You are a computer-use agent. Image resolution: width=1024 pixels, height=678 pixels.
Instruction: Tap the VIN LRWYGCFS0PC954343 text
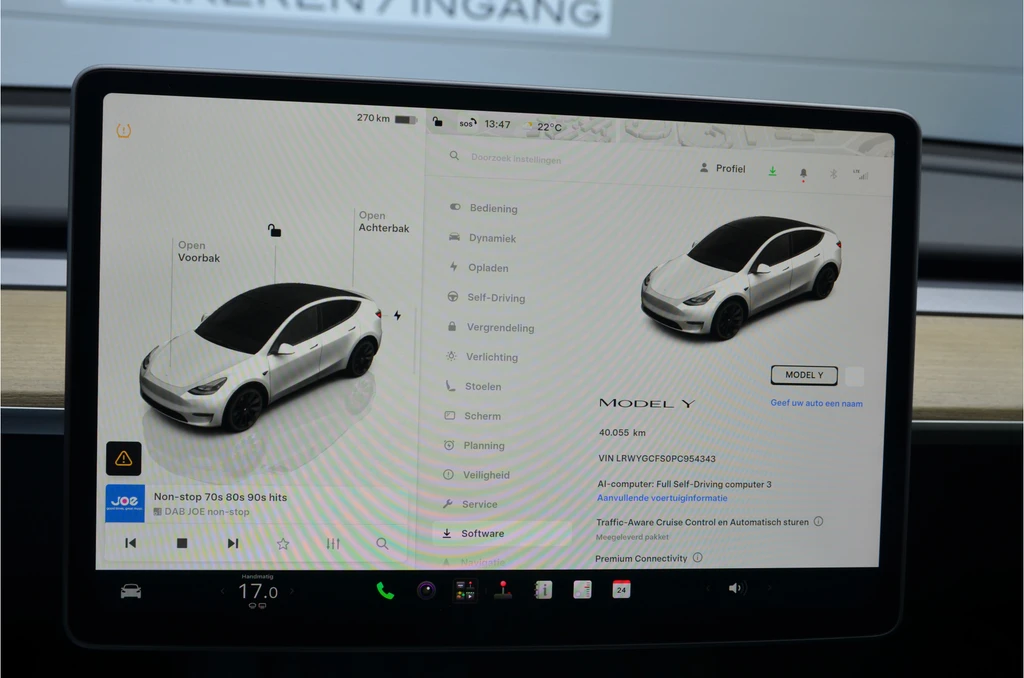pyautogui.click(x=657, y=459)
